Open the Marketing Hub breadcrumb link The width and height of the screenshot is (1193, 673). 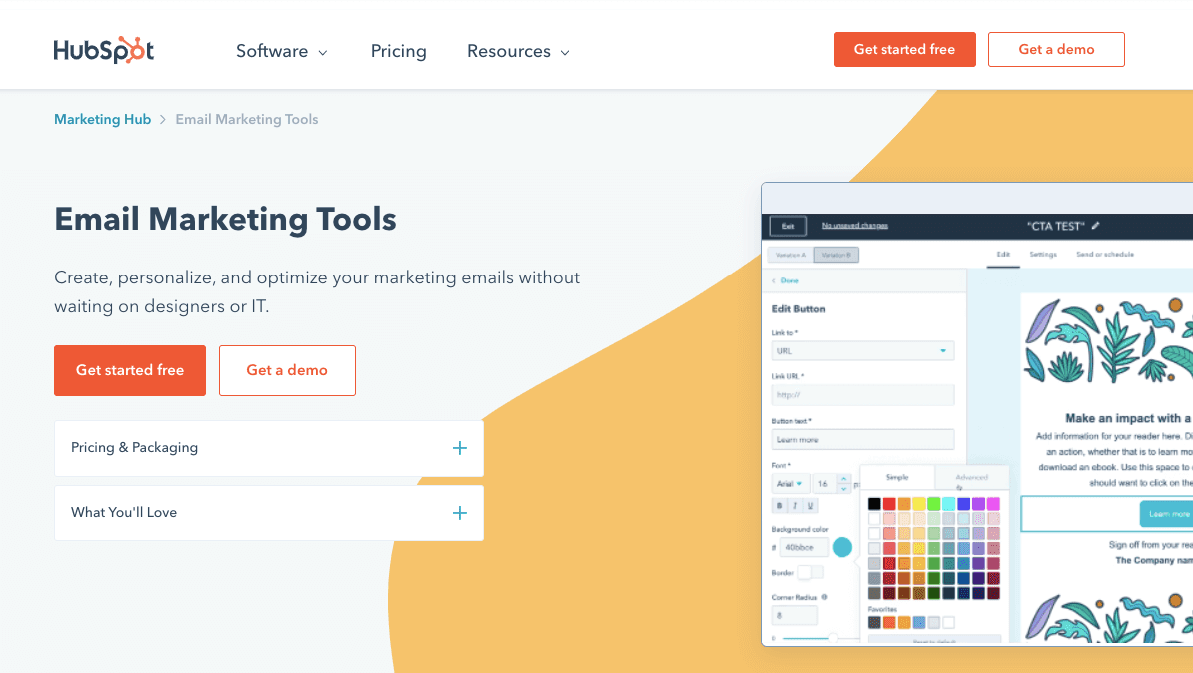coord(103,119)
